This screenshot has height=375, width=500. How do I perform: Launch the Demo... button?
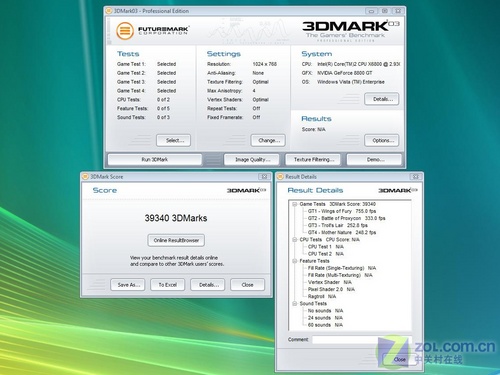coord(374,160)
